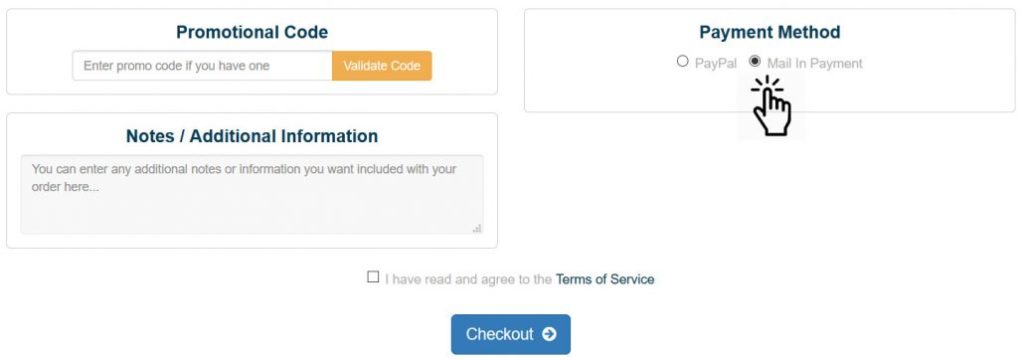Viewport: 1024px width, 361px height.
Task: Click the Notes / Additional Information heading
Action: pyautogui.click(x=252, y=136)
